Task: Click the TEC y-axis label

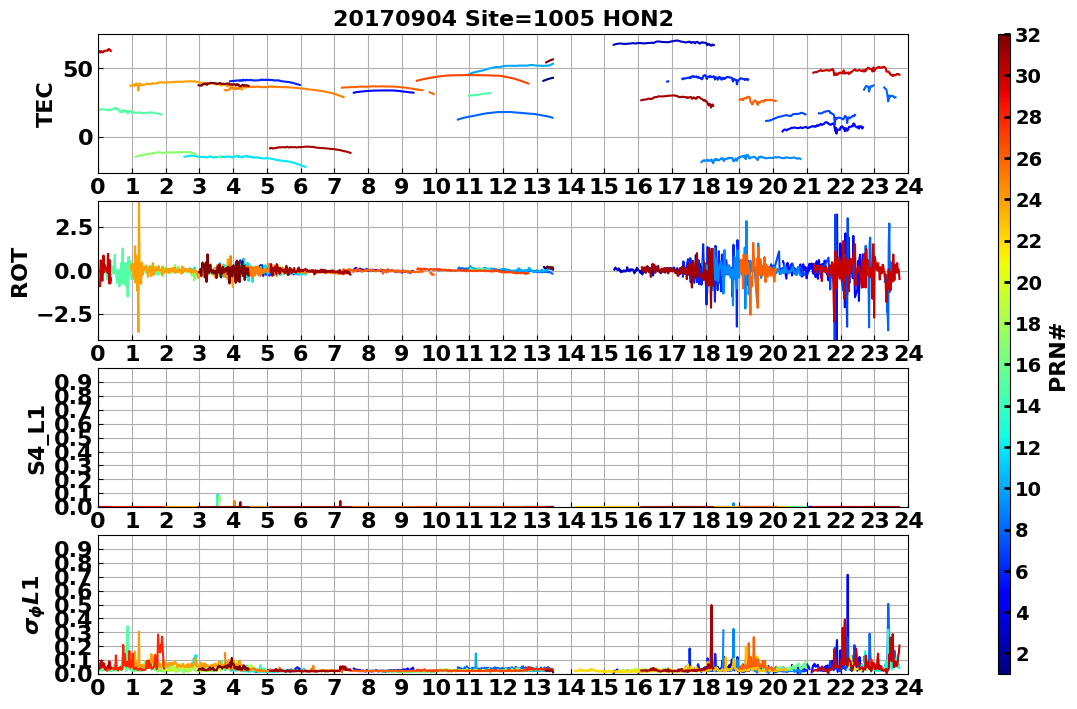Action: (x=44, y=104)
